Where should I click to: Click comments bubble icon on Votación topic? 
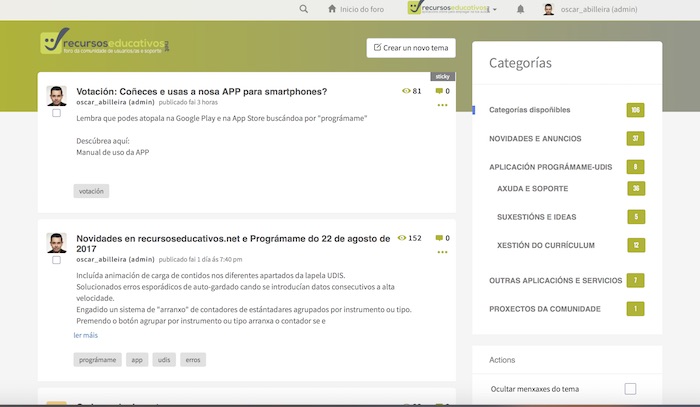click(439, 91)
